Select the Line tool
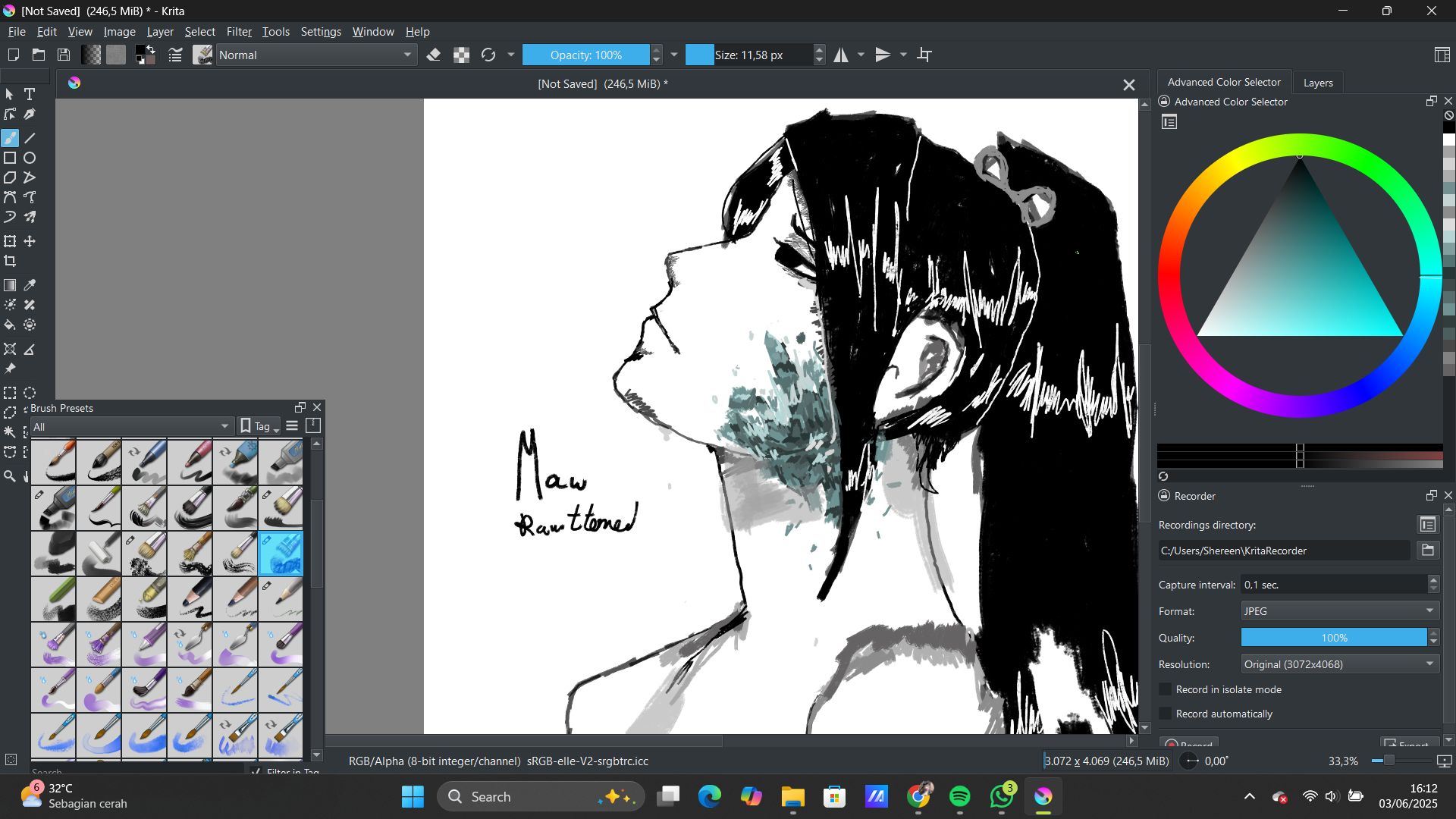Image resolution: width=1456 pixels, height=819 pixels. coord(30,138)
